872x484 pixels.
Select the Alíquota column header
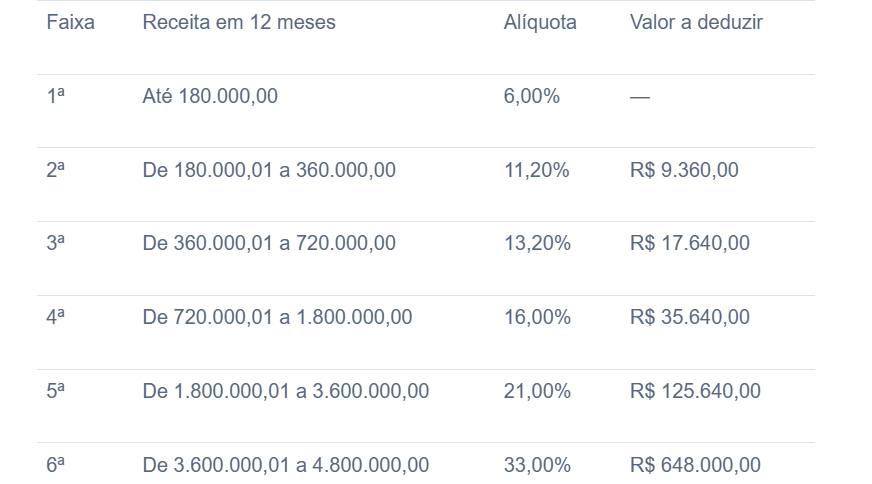pos(540,22)
